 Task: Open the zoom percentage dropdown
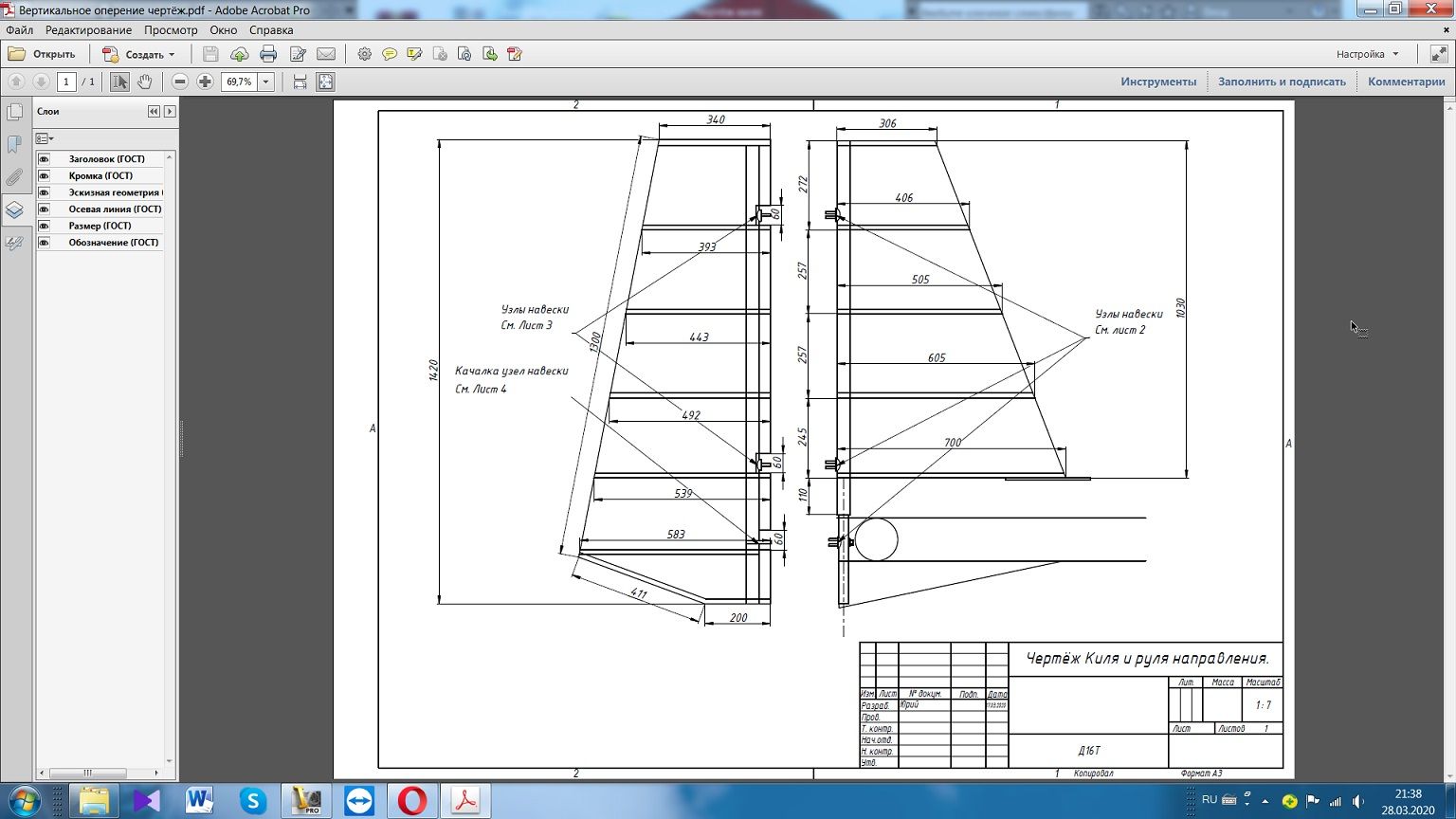[x=265, y=82]
